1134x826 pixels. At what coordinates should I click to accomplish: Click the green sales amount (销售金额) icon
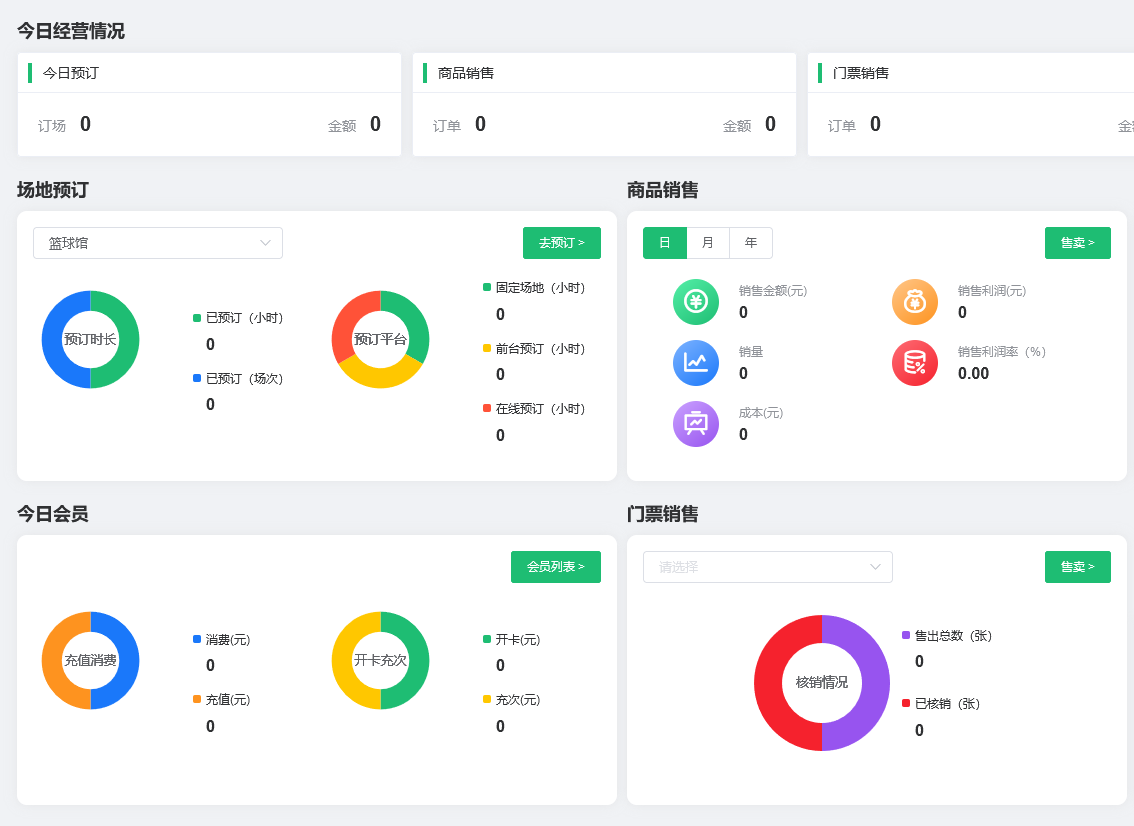tap(696, 301)
